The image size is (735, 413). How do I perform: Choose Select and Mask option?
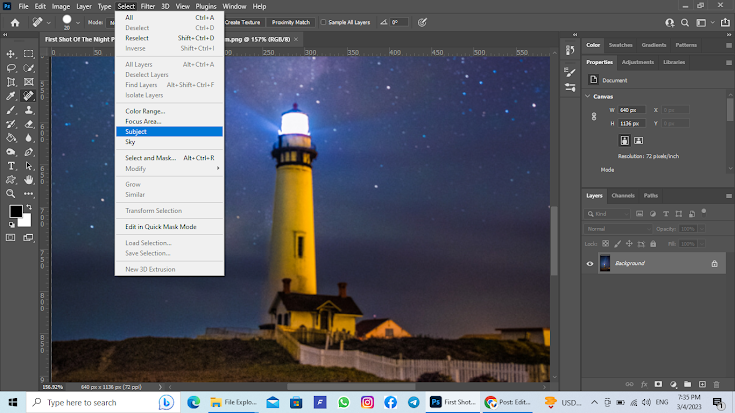tap(169, 158)
